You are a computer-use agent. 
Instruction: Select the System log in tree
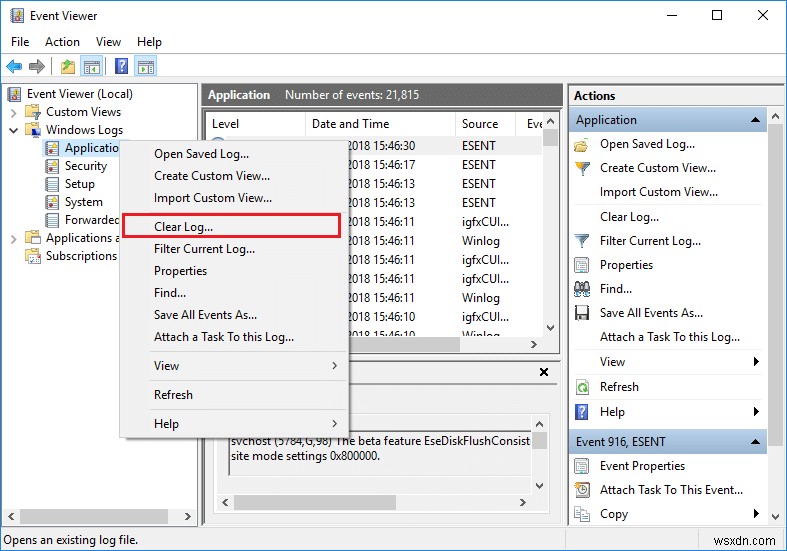tap(84, 202)
